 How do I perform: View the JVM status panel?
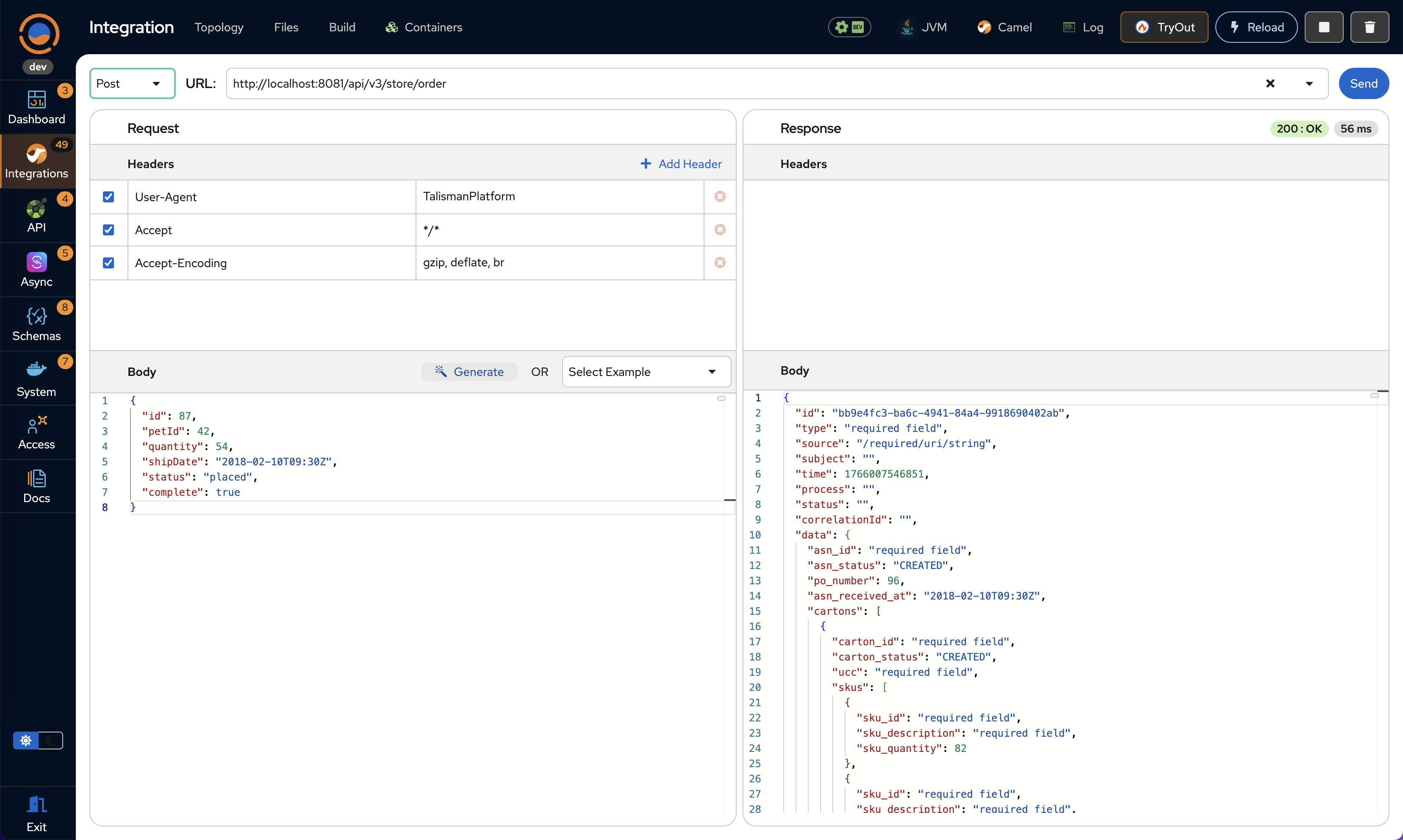923,27
